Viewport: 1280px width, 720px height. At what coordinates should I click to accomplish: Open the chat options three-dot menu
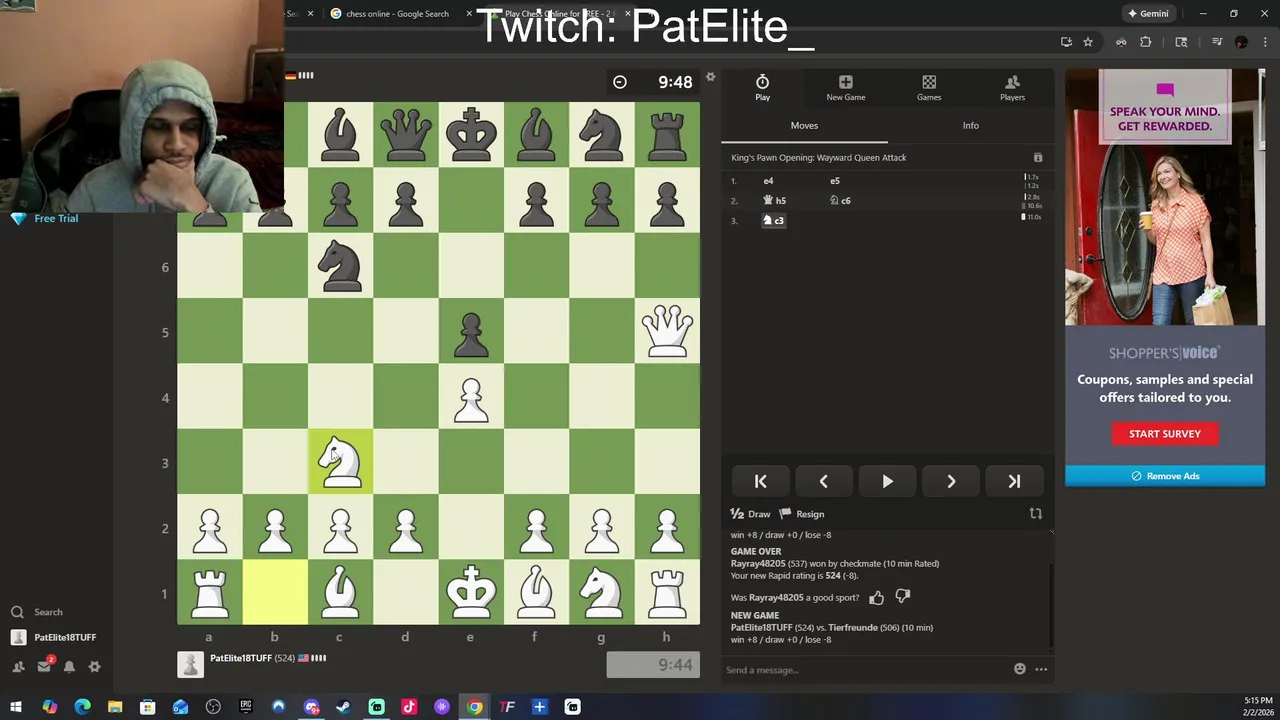tap(1041, 669)
